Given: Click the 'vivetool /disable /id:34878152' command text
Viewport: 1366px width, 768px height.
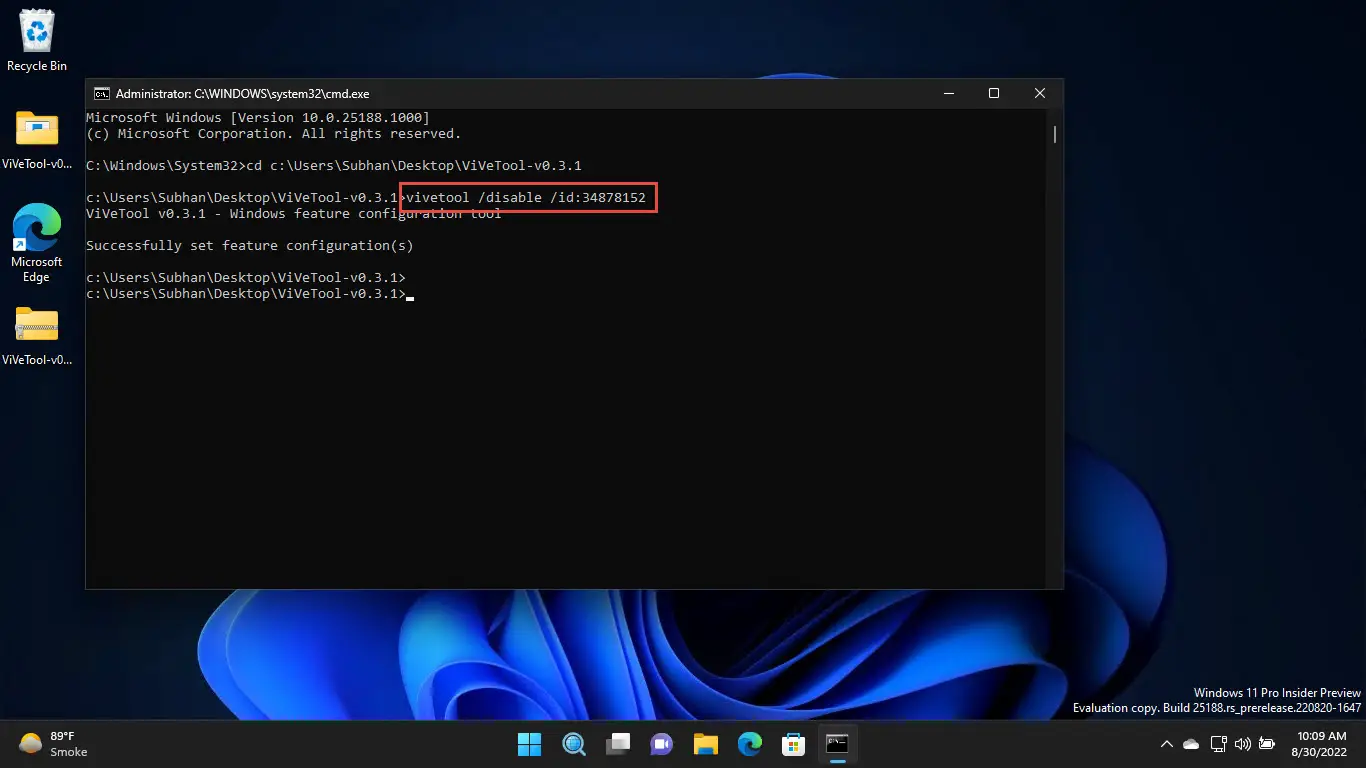Looking at the screenshot, I should click(x=526, y=198).
